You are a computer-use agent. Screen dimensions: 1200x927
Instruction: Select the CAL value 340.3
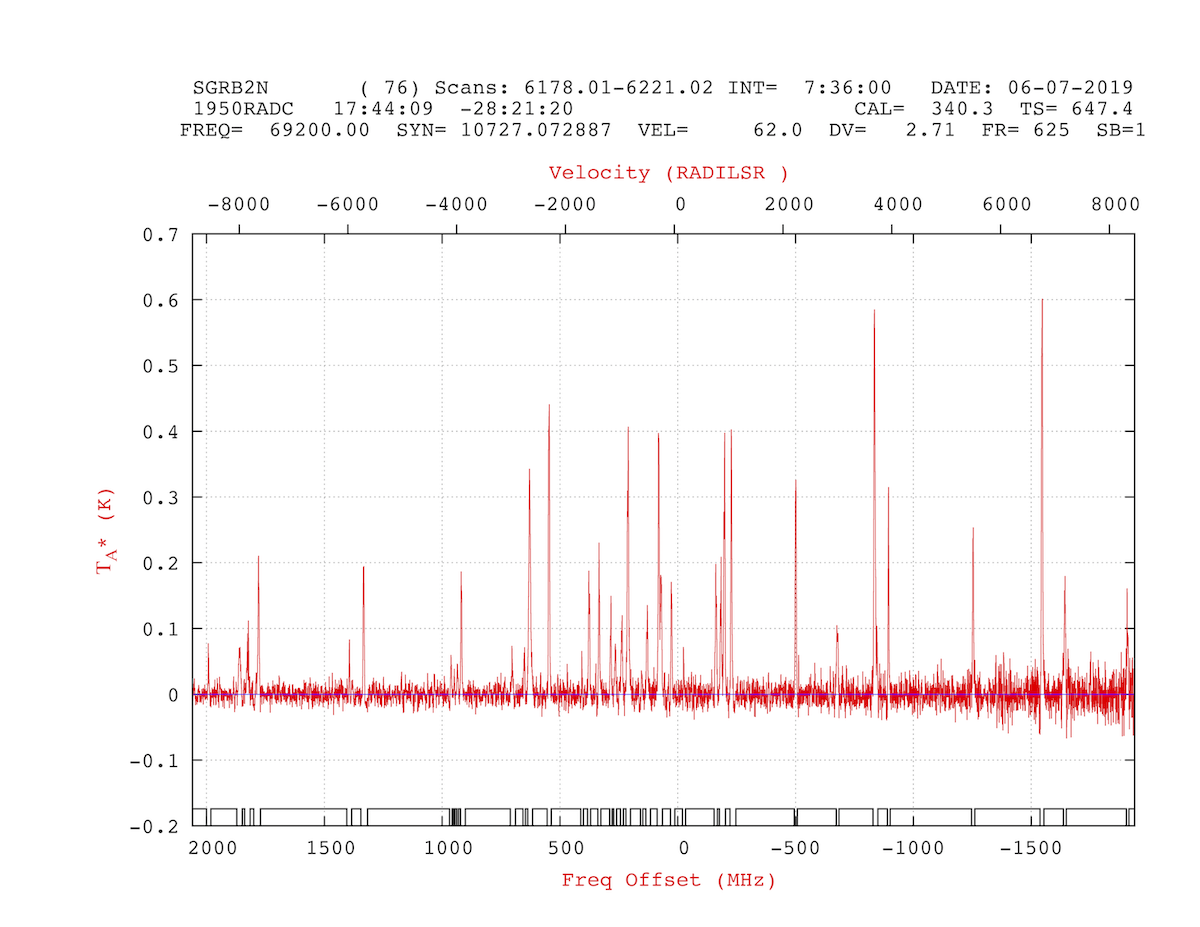963,108
